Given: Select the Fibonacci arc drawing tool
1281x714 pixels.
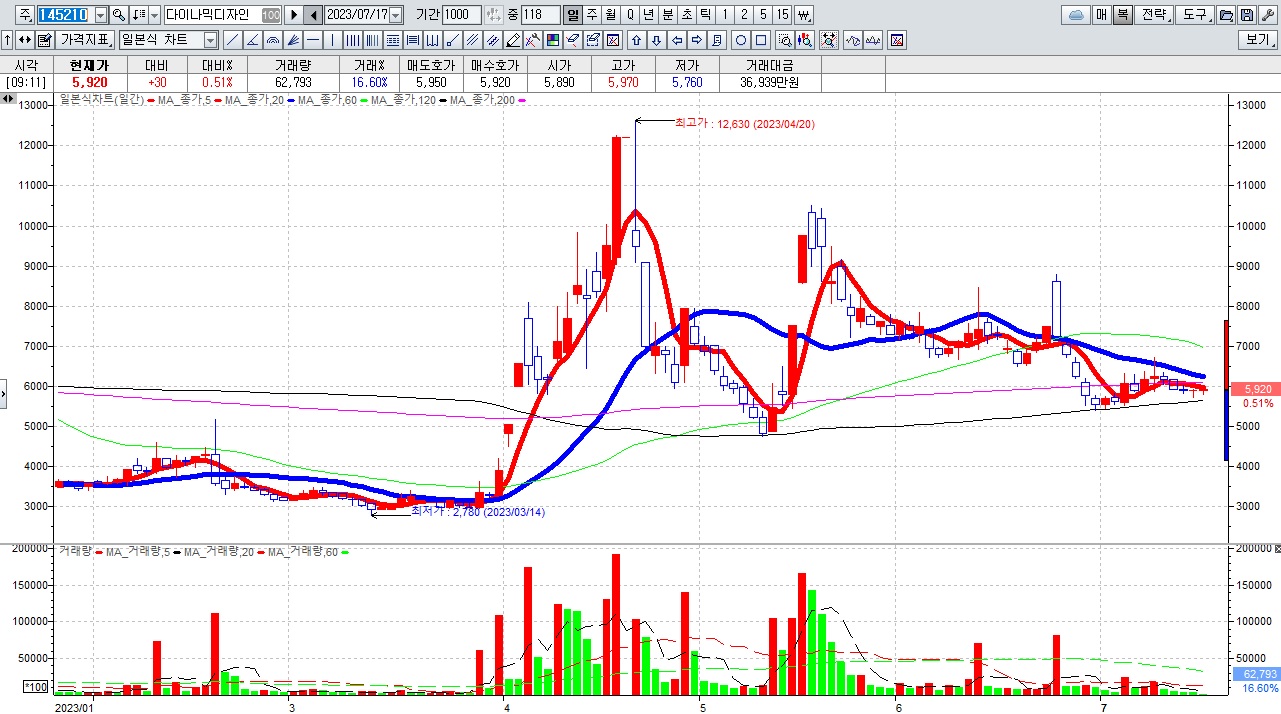Looking at the screenshot, I should tap(273, 40).
